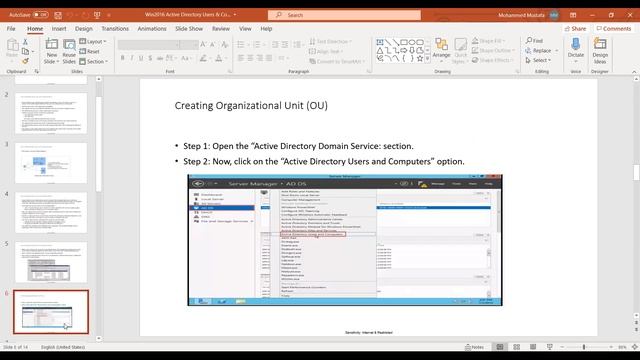The image size is (640, 360).
Task: Select slide 4 thumbnail
Action: click(51, 213)
